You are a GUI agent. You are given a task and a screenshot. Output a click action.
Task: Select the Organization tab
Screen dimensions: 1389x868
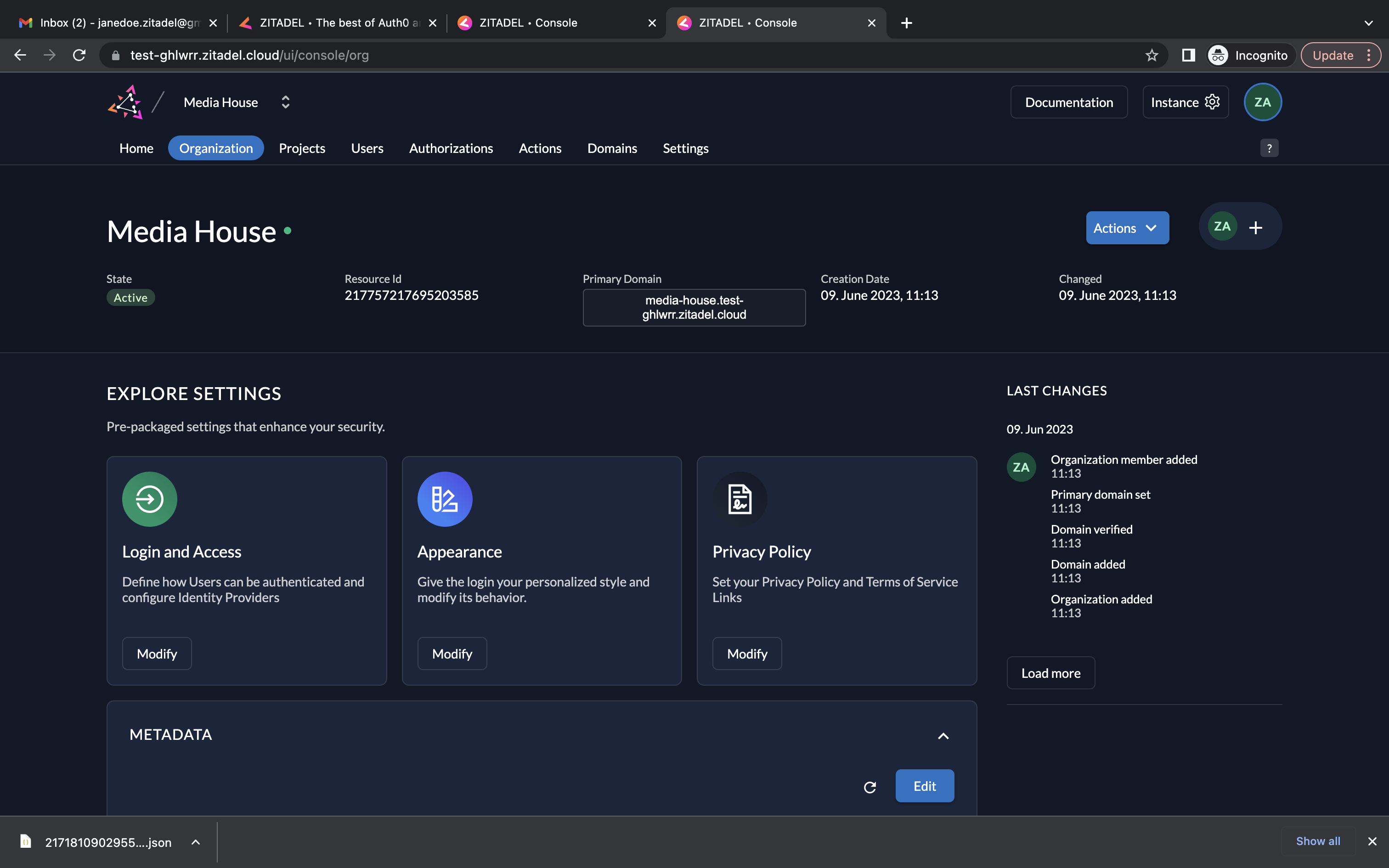[x=215, y=148]
